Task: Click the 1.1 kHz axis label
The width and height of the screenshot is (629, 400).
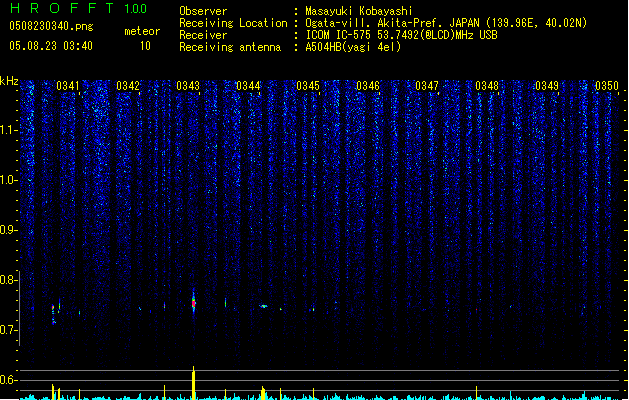Action: (x=7, y=130)
